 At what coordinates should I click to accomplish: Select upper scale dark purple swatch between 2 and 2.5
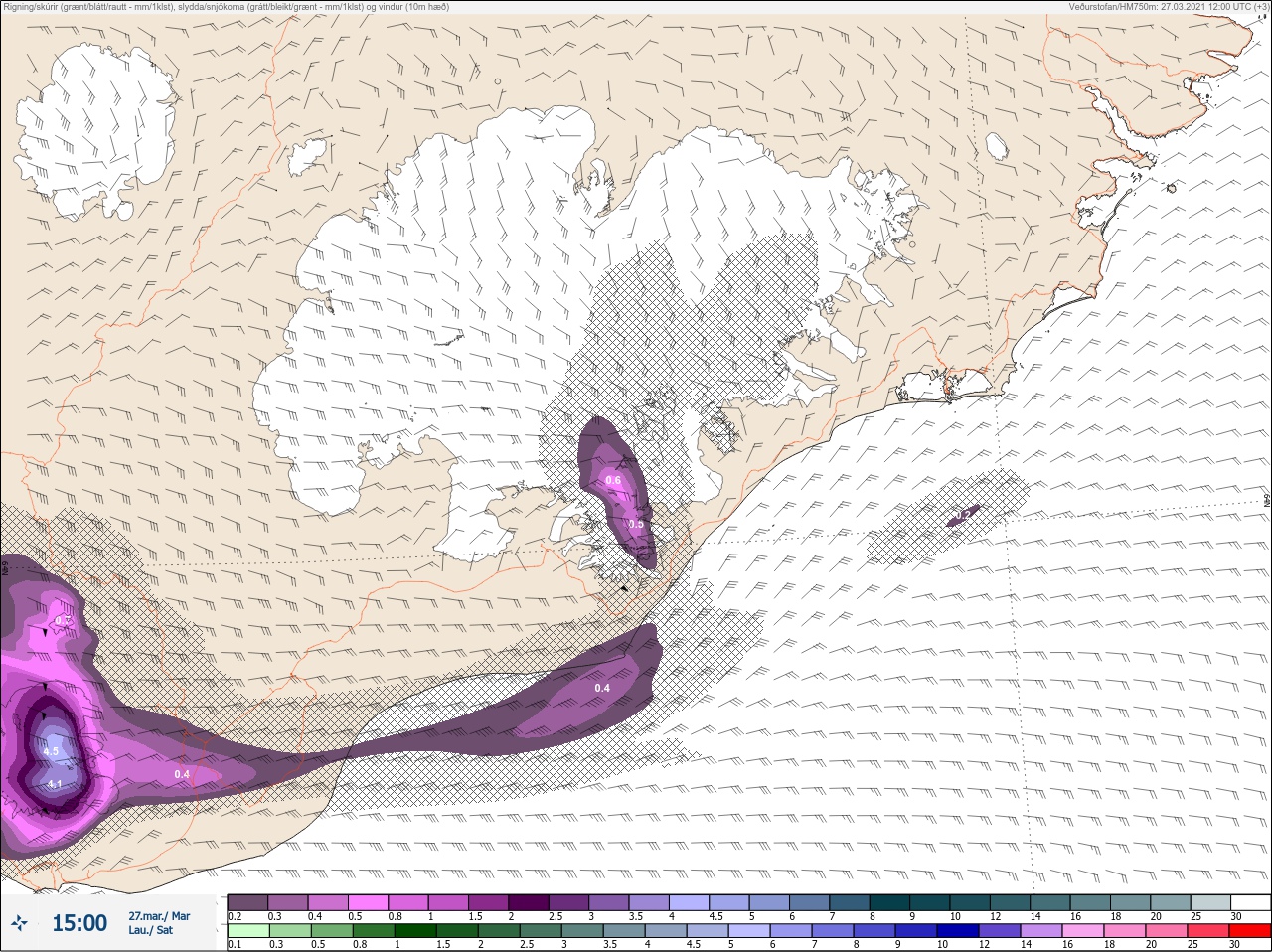tap(529, 902)
